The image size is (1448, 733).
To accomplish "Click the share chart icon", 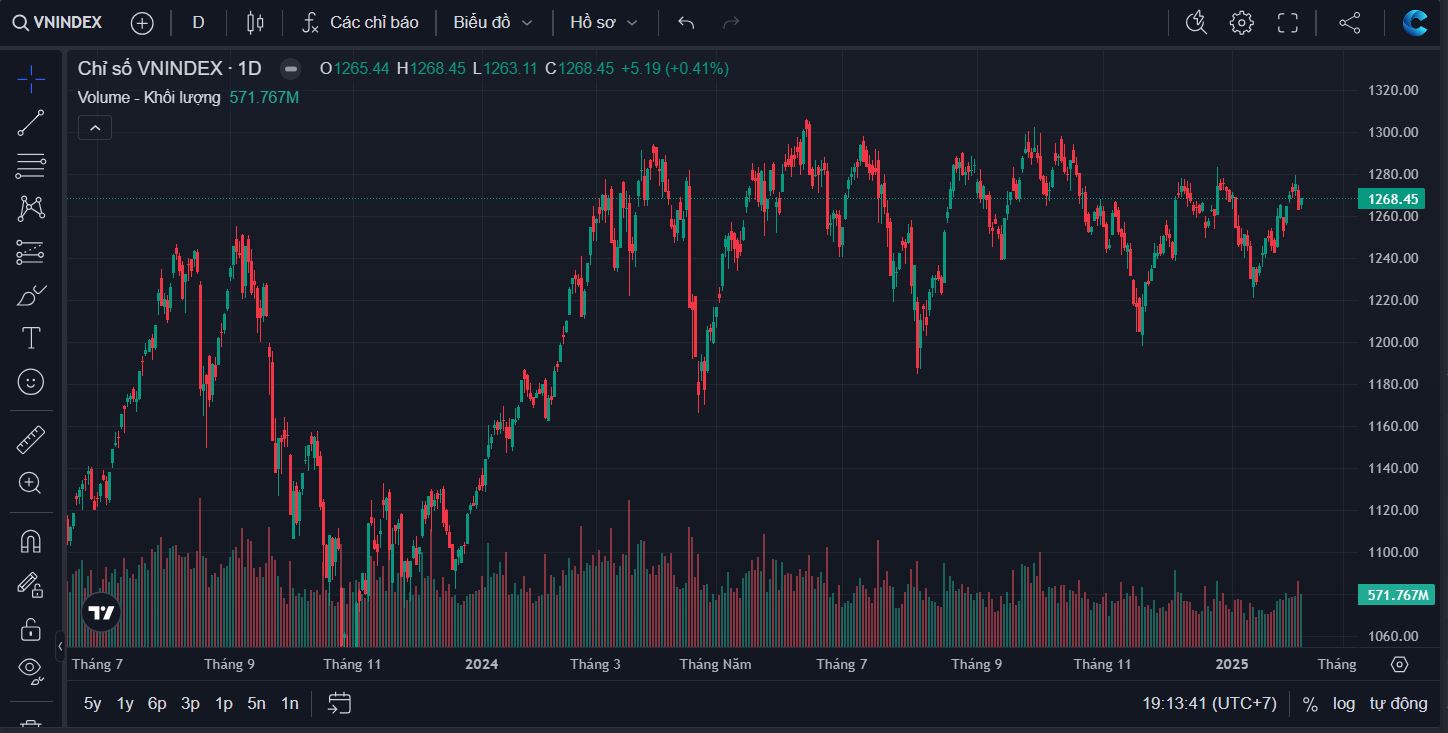I will (1349, 22).
